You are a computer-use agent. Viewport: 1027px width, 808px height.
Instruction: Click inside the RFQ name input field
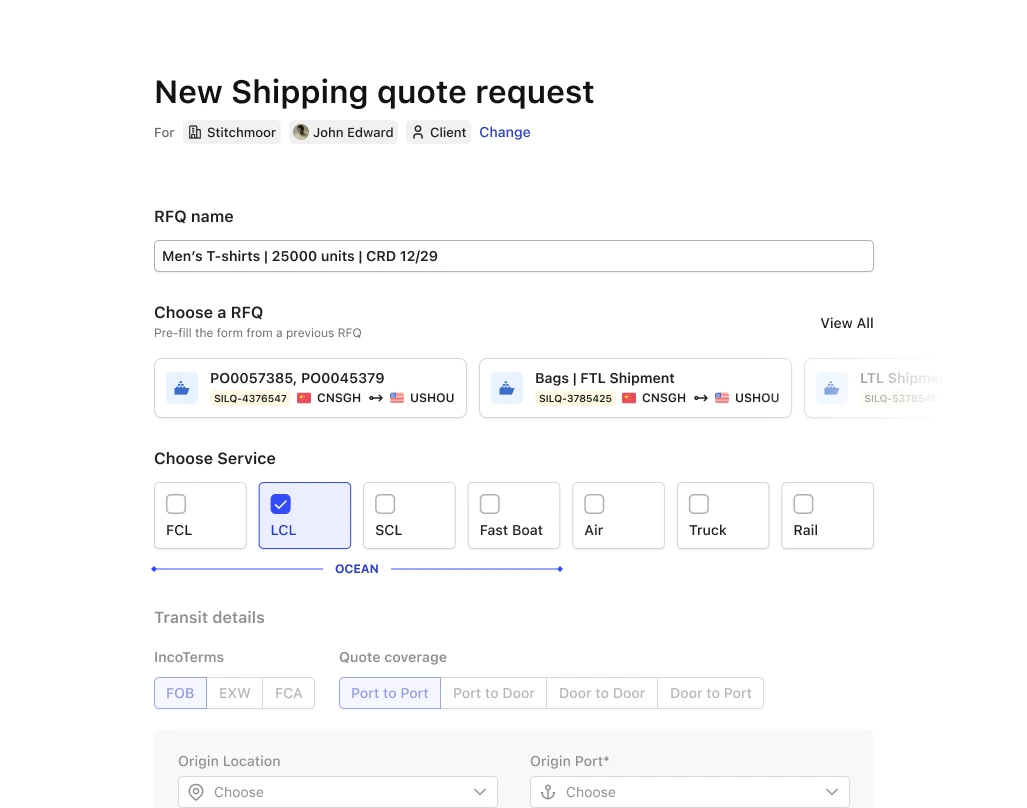[x=513, y=256]
